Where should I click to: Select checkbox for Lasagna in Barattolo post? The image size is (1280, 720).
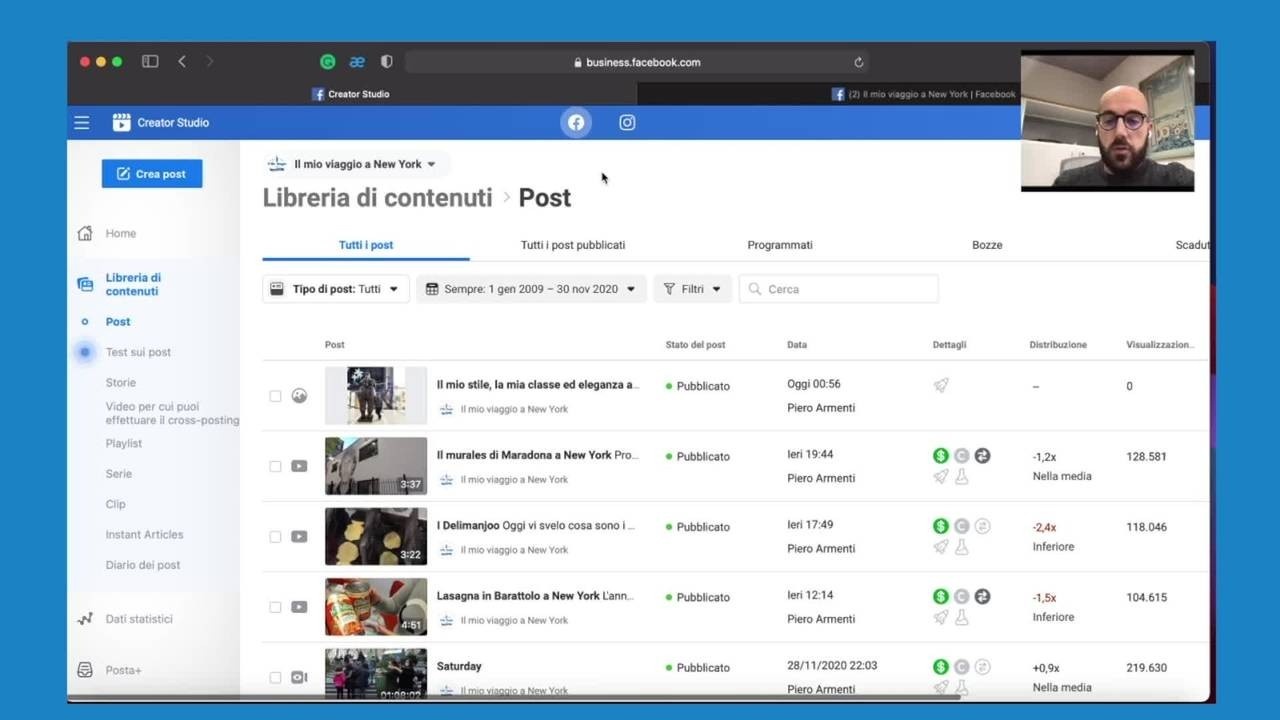point(275,607)
